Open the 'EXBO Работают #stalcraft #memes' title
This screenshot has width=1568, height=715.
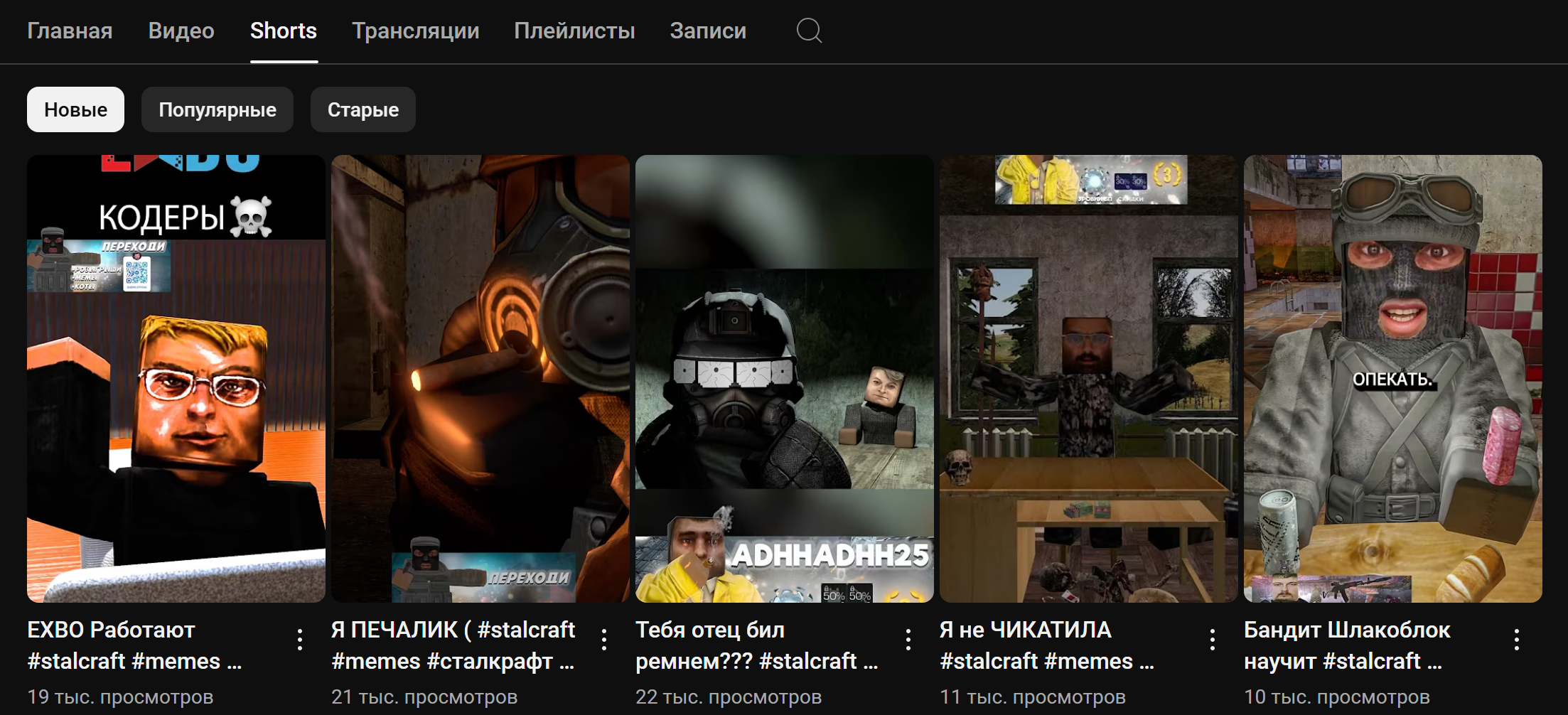tap(135, 645)
